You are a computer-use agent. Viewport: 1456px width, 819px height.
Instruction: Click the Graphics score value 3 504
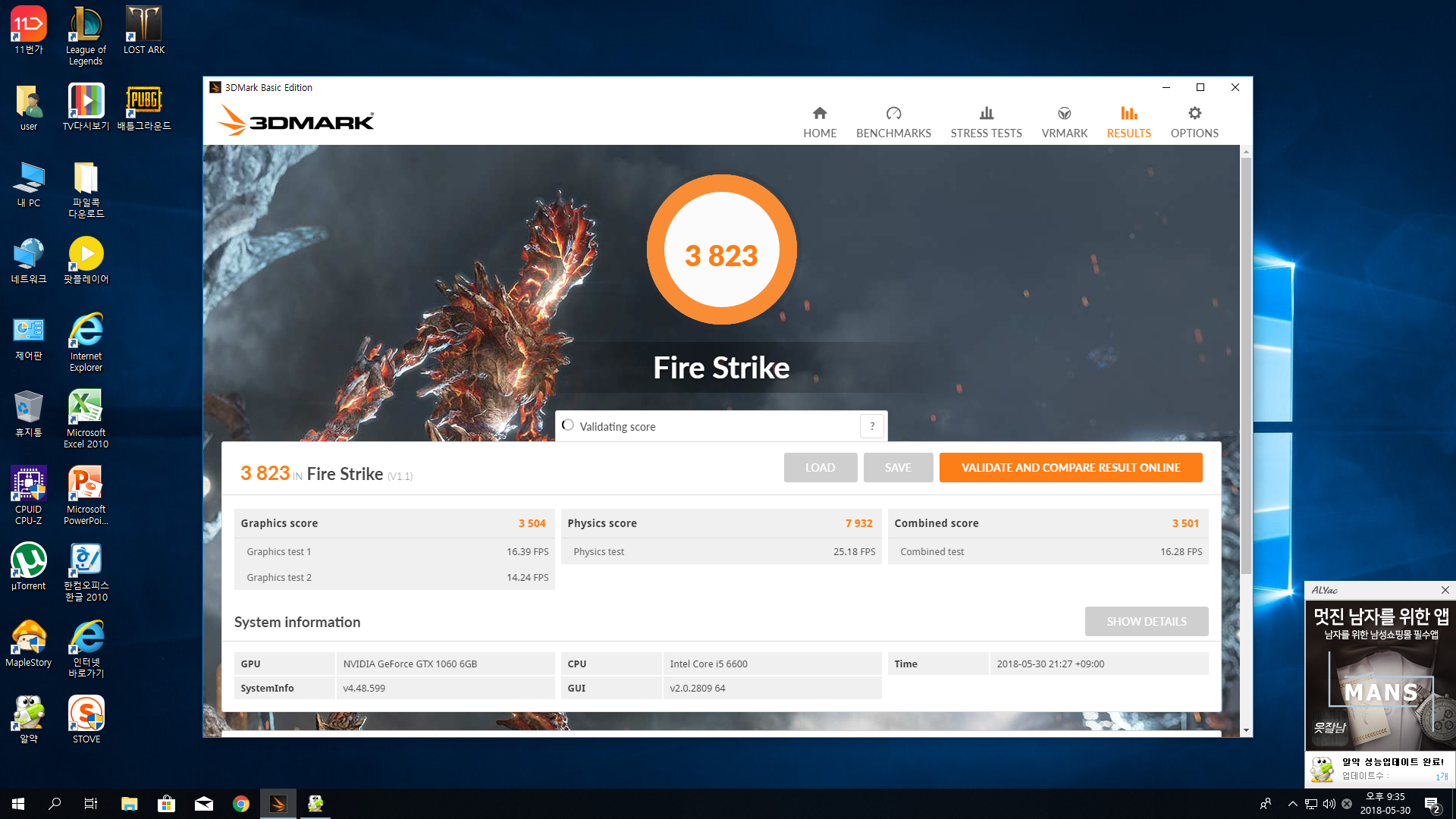coord(532,523)
